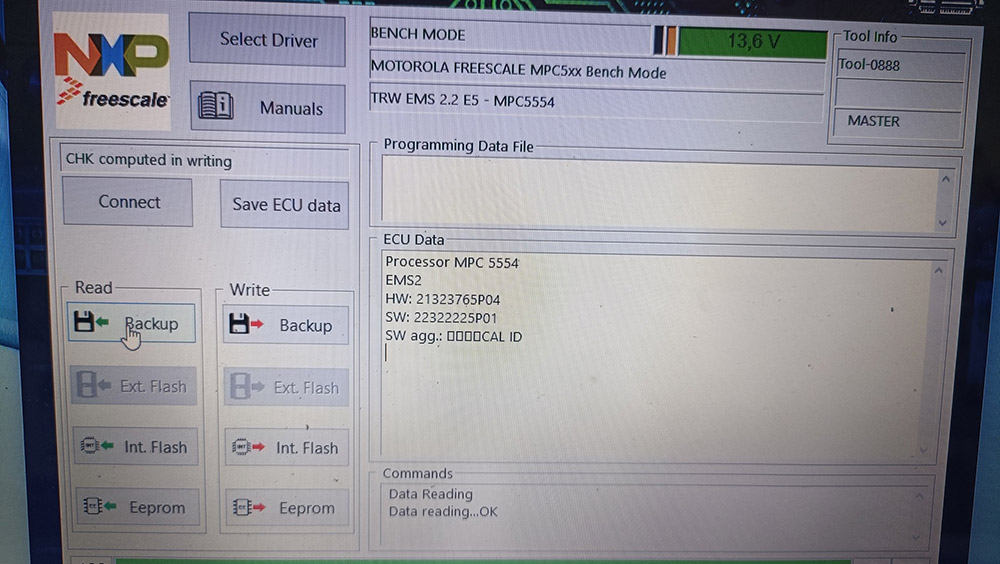Screen dimensions: 1000x564
Task: Click SW agg. CAL ID line
Action: tap(453, 336)
